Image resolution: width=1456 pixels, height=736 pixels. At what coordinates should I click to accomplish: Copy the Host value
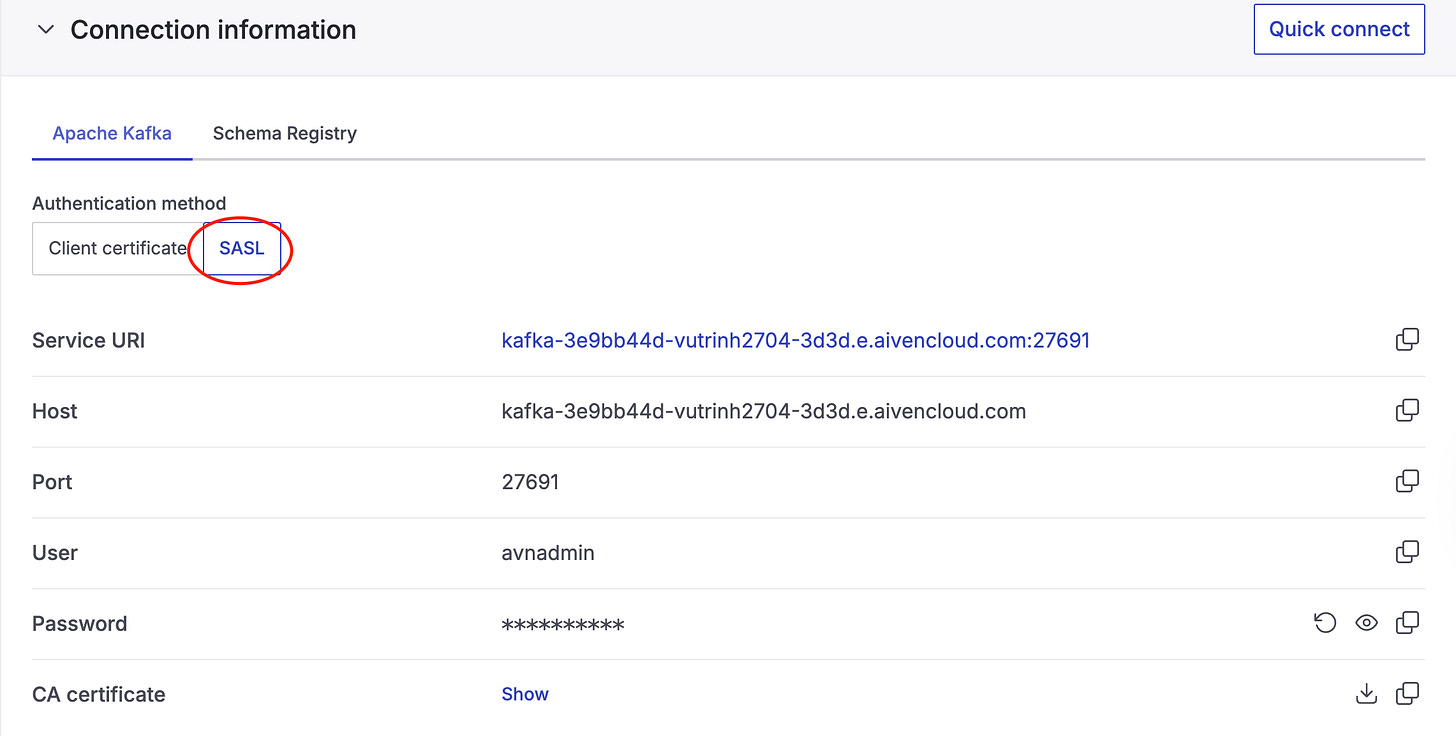coord(1407,411)
